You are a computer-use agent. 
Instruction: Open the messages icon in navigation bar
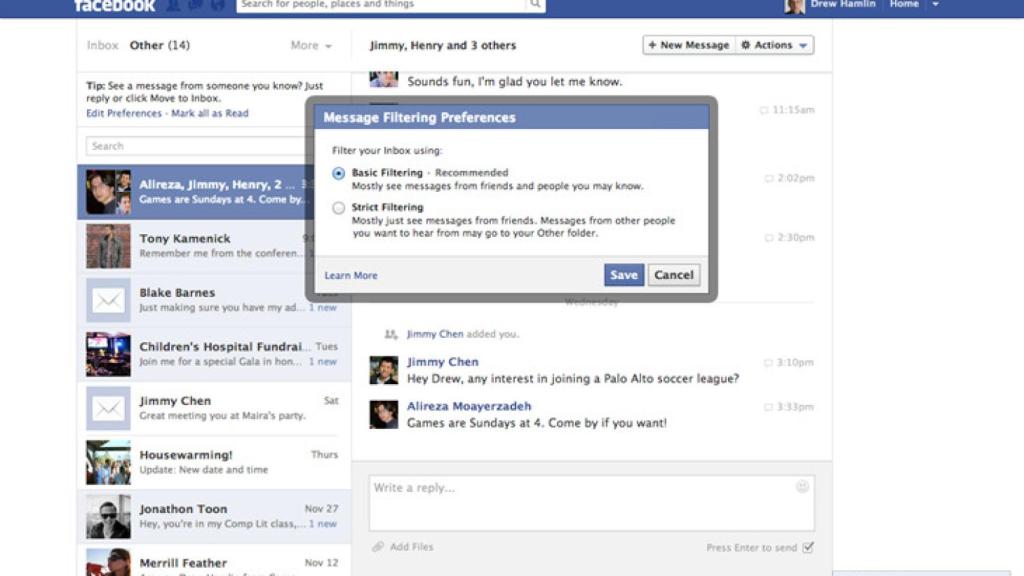pyautogui.click(x=194, y=5)
